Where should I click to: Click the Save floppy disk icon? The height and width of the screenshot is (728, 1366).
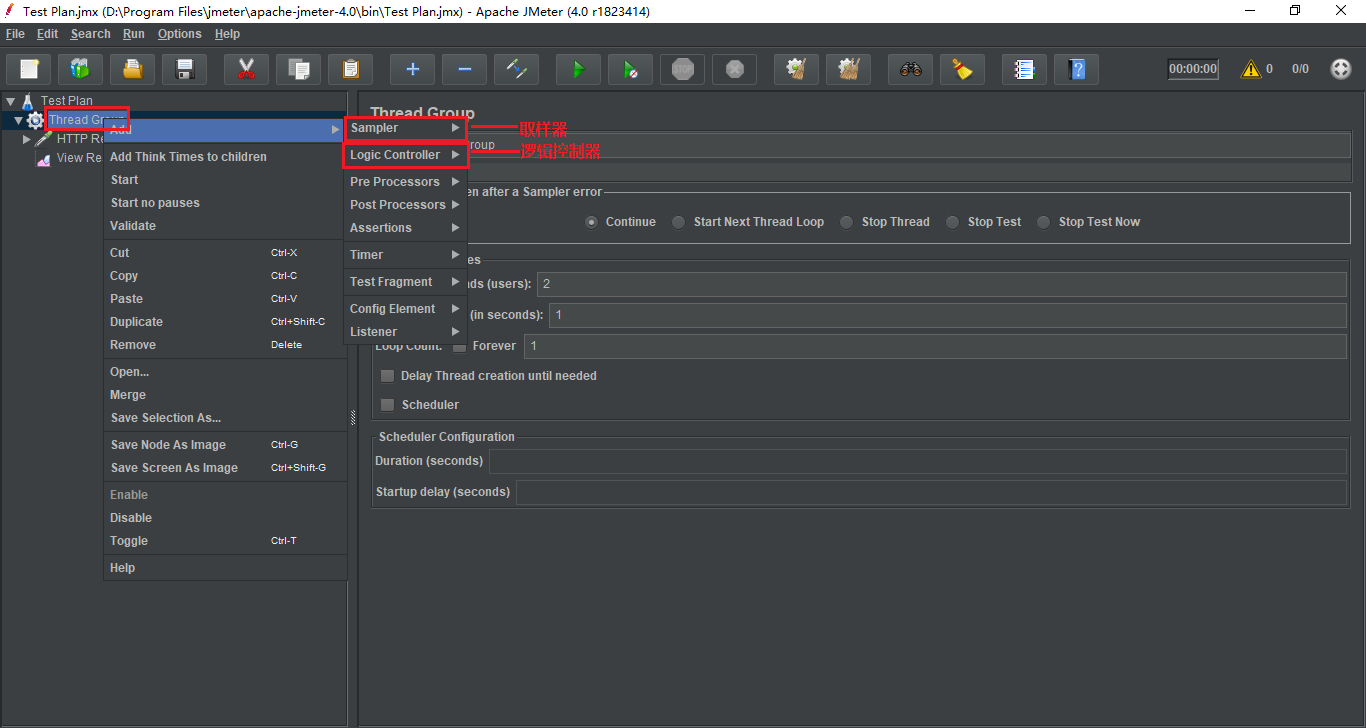pos(184,69)
